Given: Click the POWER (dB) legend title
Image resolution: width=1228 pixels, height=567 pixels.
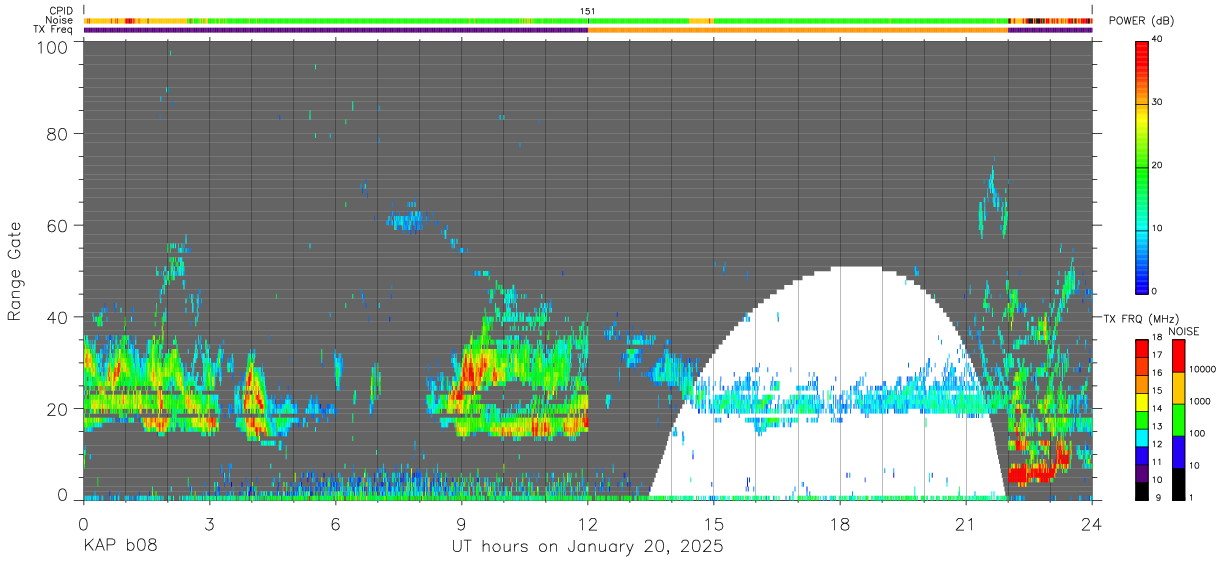Looking at the screenshot, I should [x=1141, y=21].
